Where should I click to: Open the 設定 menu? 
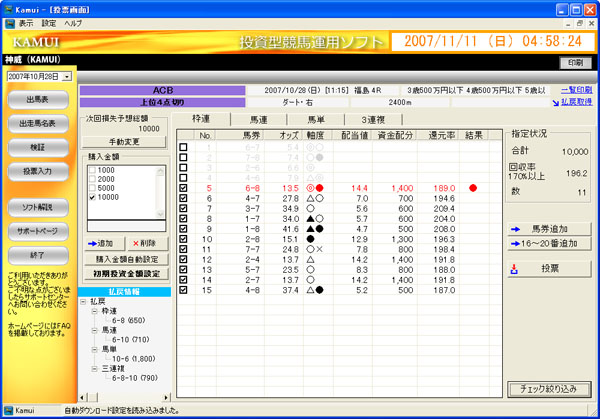pyautogui.click(x=49, y=22)
